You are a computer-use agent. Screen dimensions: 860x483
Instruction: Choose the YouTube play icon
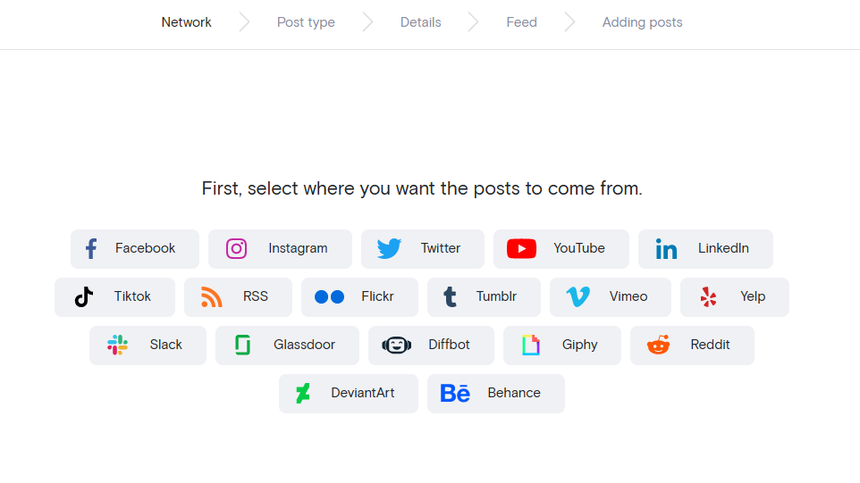[521, 249]
